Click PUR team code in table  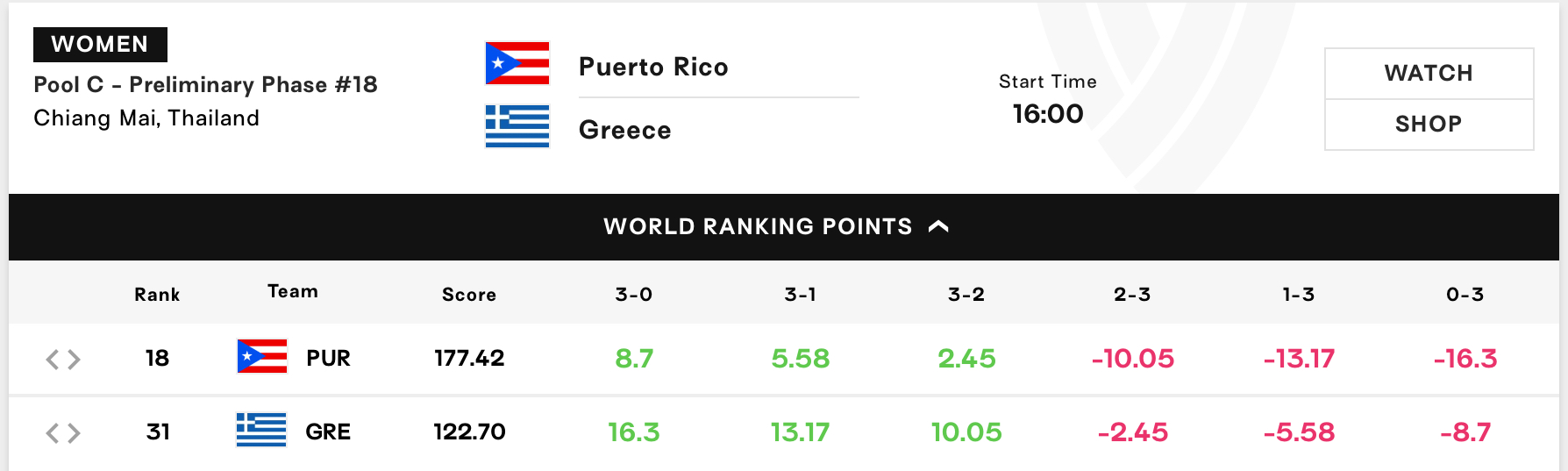point(328,358)
